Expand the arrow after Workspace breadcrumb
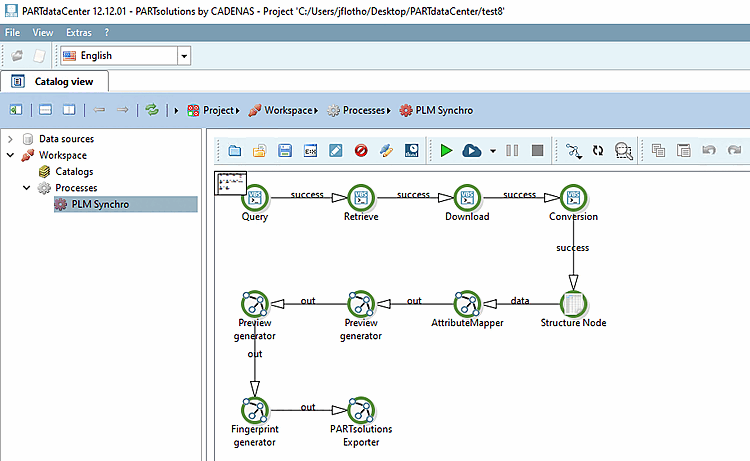Screen dimensions: 750x461 (x=316, y=110)
